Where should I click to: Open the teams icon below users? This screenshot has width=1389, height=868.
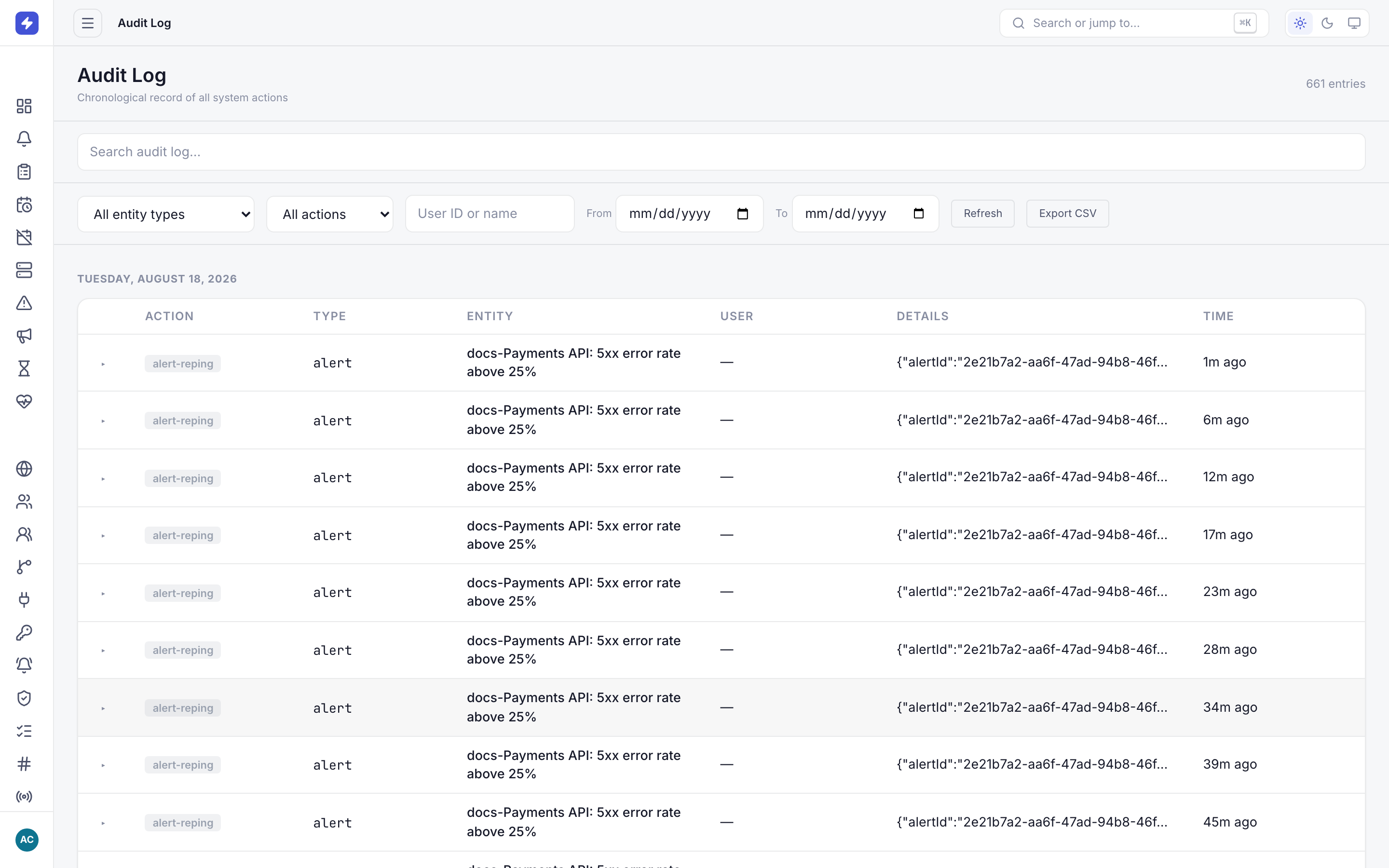coord(24,534)
